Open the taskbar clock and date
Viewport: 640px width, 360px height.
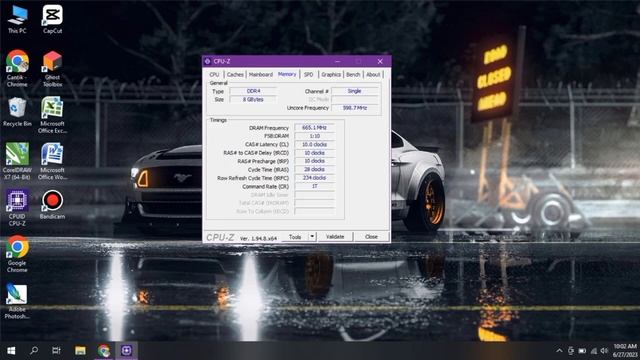point(624,351)
